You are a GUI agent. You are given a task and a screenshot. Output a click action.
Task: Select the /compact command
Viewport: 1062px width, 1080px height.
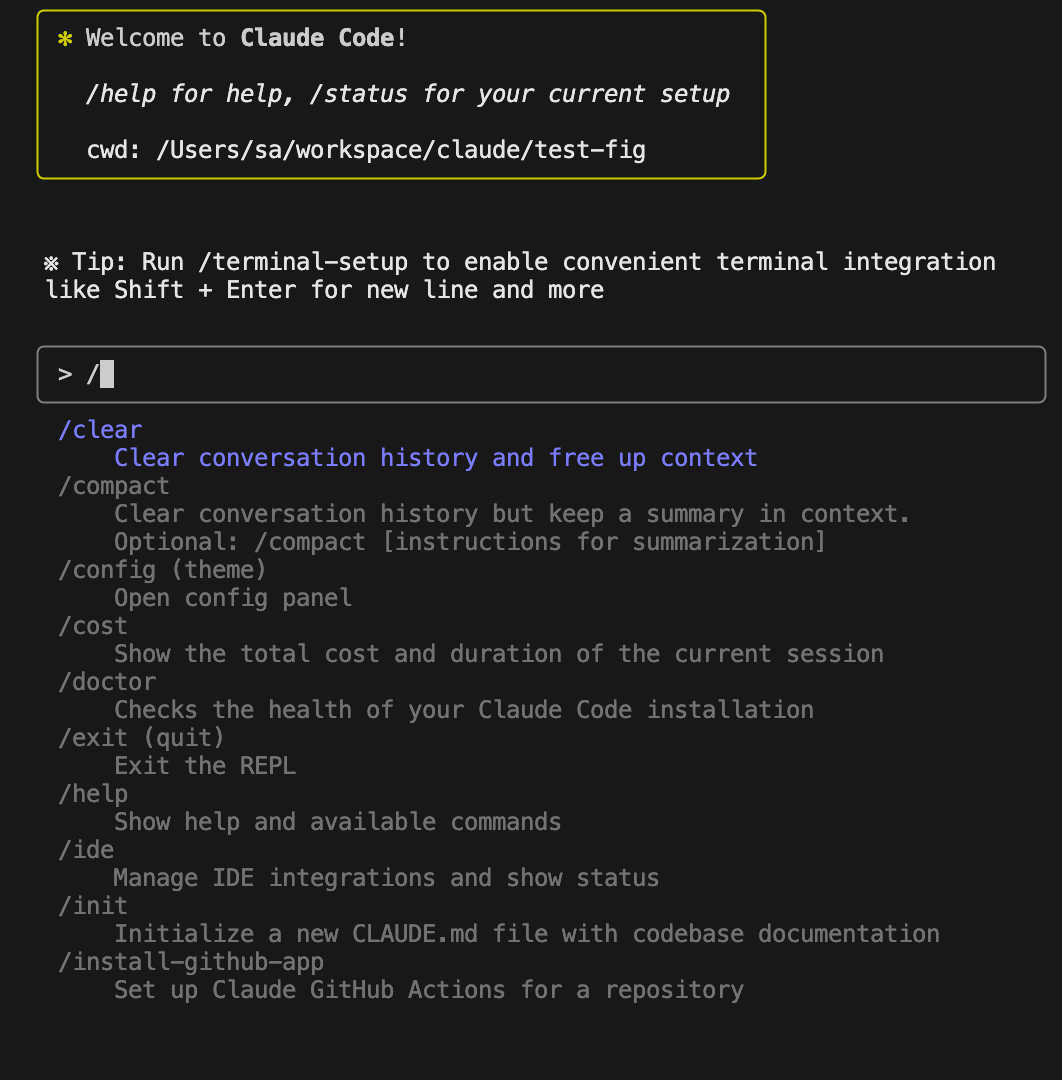(x=114, y=486)
